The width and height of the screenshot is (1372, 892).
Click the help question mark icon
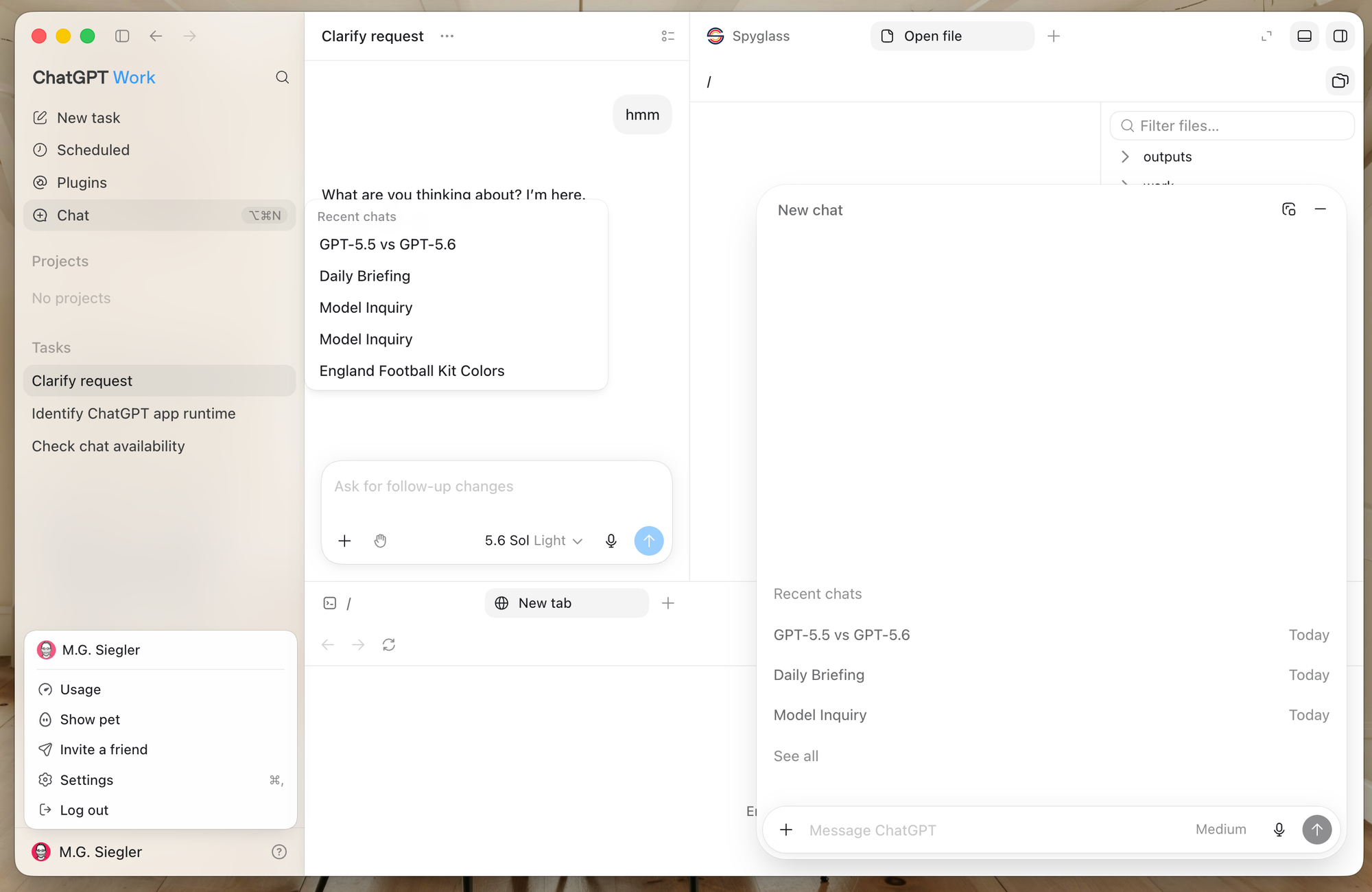pos(279,852)
